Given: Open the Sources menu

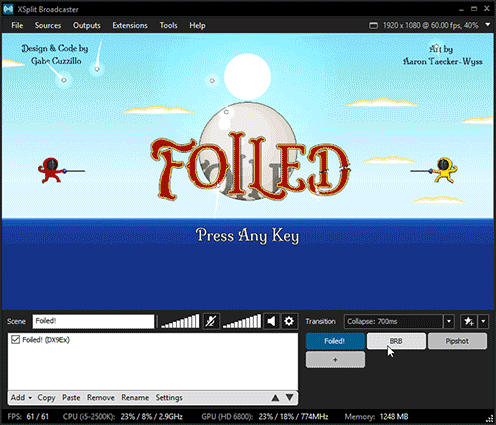Looking at the screenshot, I should point(48,25).
